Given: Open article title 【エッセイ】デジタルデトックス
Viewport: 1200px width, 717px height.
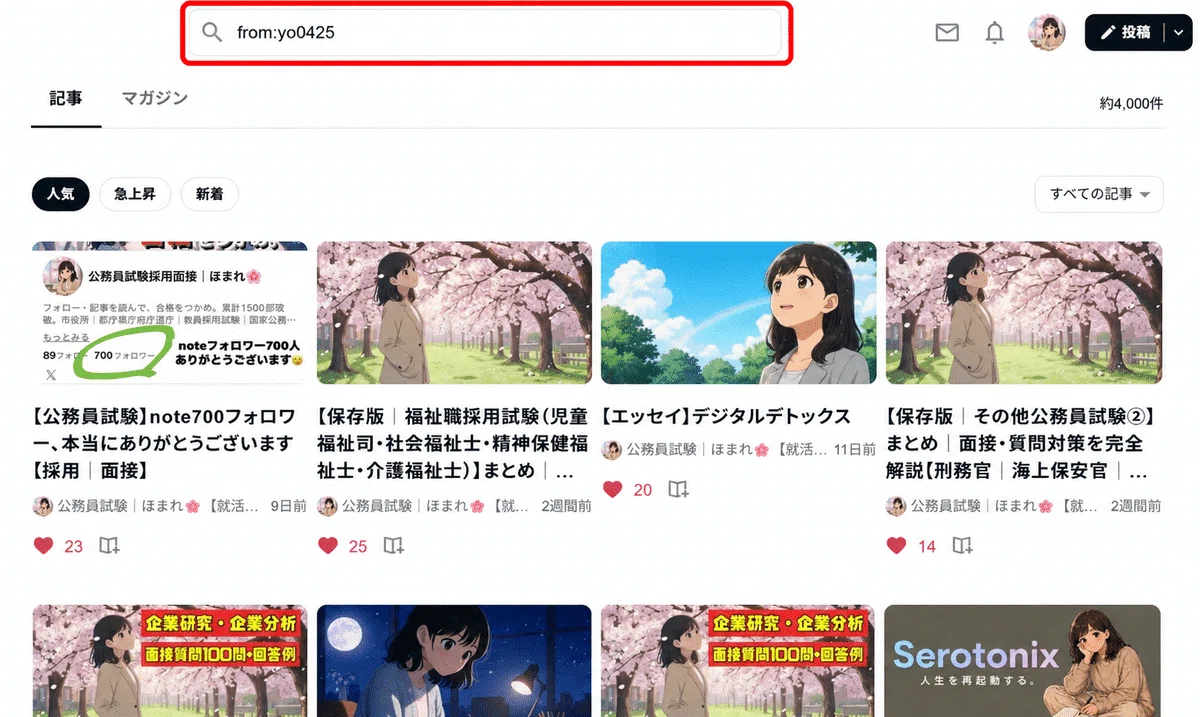Looking at the screenshot, I should pos(726,416).
